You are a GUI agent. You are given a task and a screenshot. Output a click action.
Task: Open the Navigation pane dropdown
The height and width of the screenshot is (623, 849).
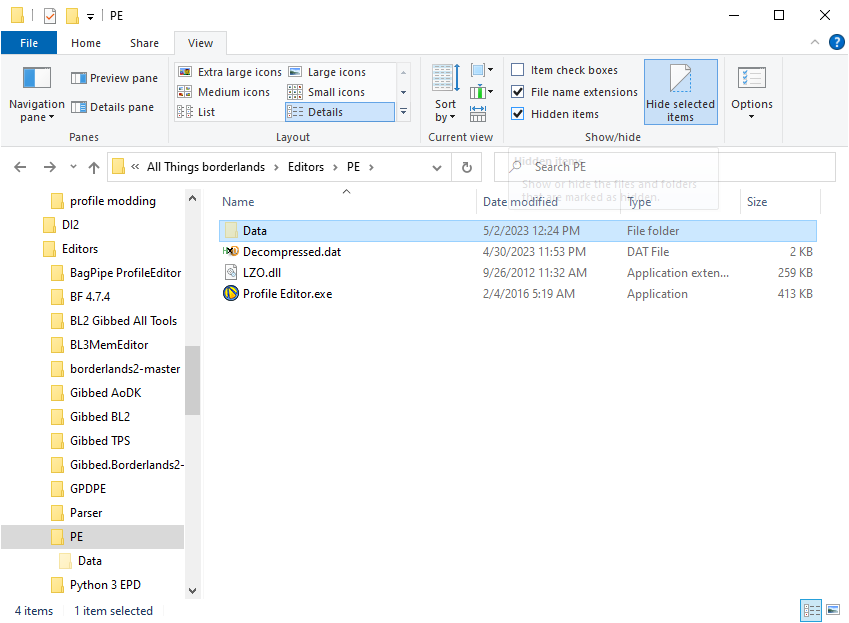[37, 93]
